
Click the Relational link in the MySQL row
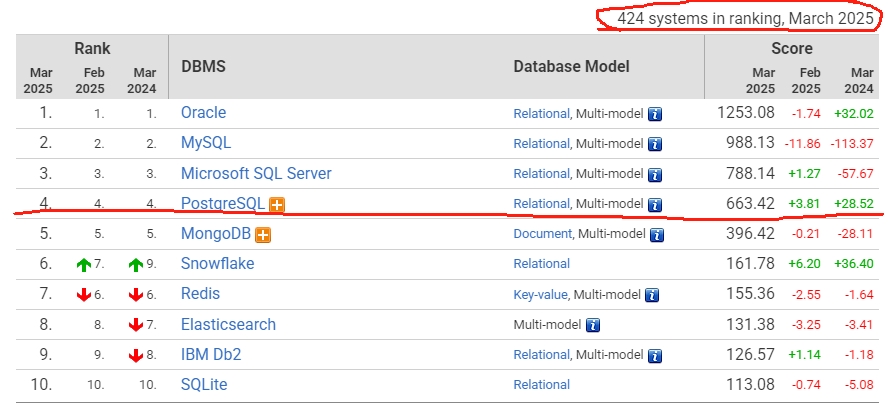pyautogui.click(x=541, y=143)
